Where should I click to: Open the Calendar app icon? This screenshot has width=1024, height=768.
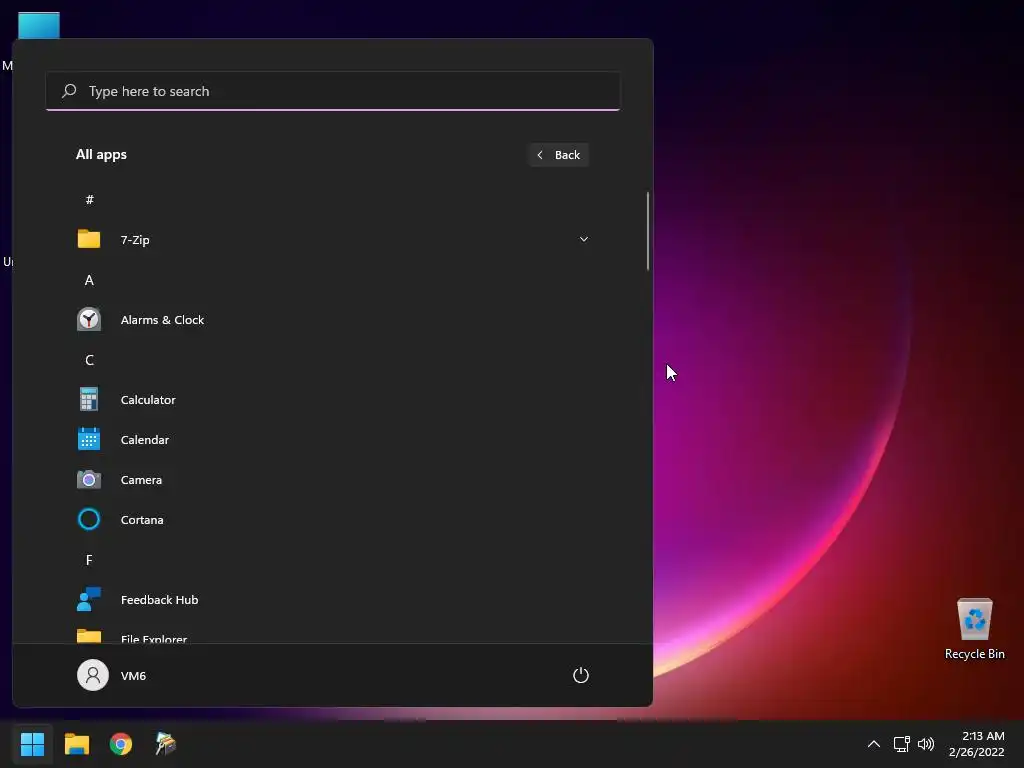click(x=89, y=439)
